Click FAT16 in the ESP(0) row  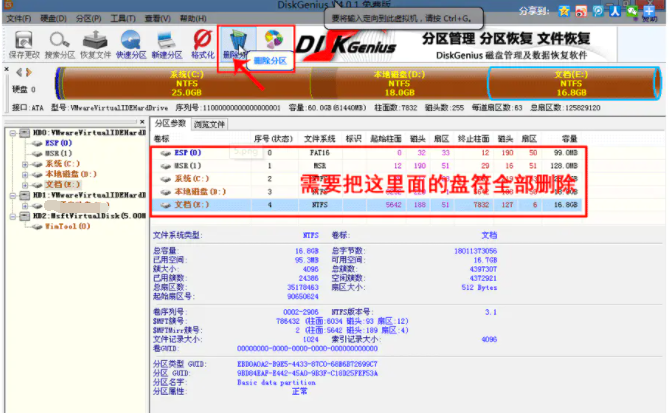320,153
